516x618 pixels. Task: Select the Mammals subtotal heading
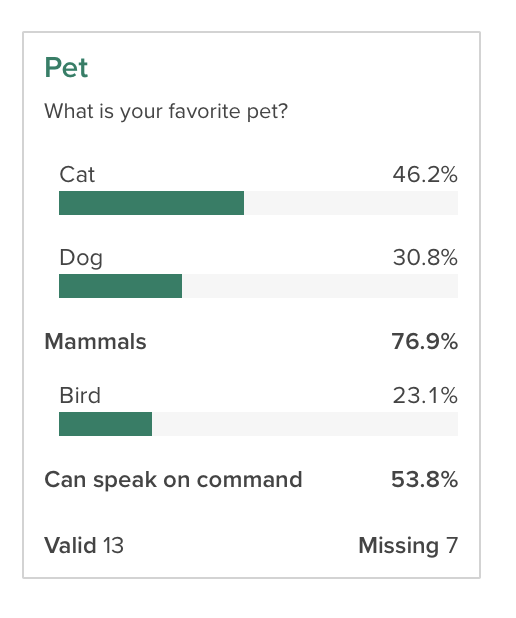click(95, 341)
